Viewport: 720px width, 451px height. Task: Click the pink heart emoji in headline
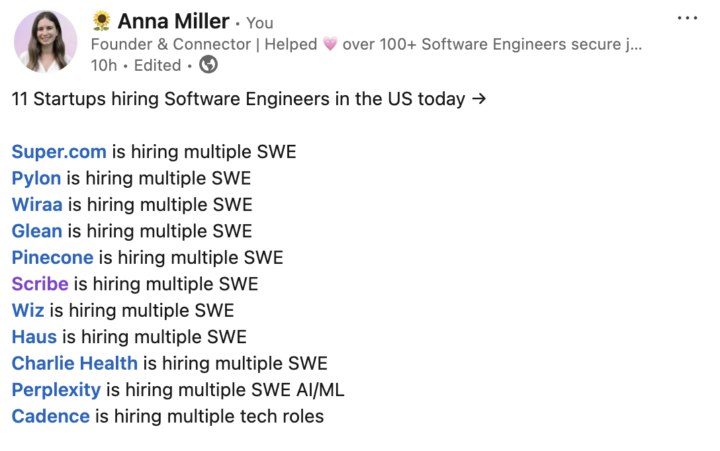(x=328, y=44)
